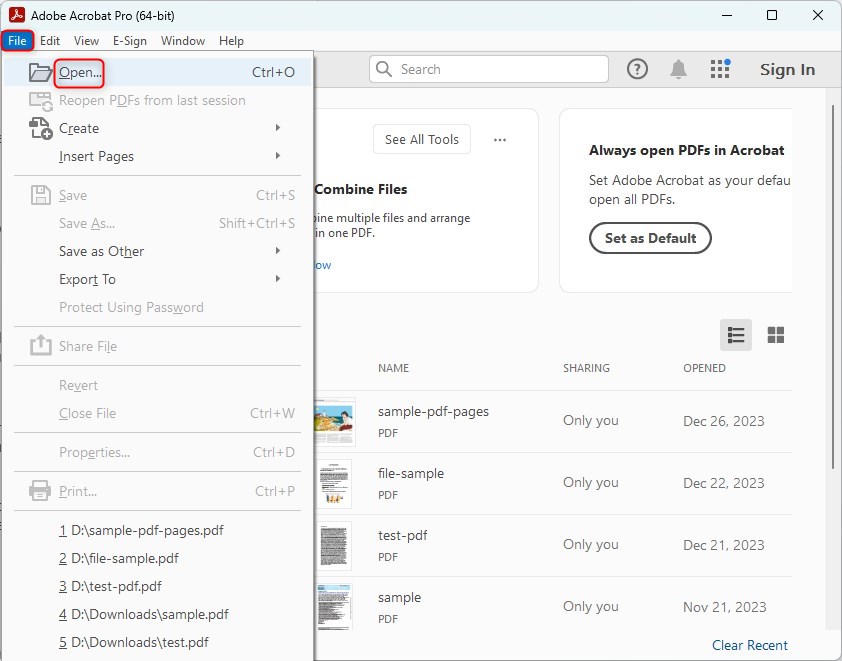Viewport: 842px width, 661px height.
Task: Expand the Export To submenu
Action: (x=278, y=279)
